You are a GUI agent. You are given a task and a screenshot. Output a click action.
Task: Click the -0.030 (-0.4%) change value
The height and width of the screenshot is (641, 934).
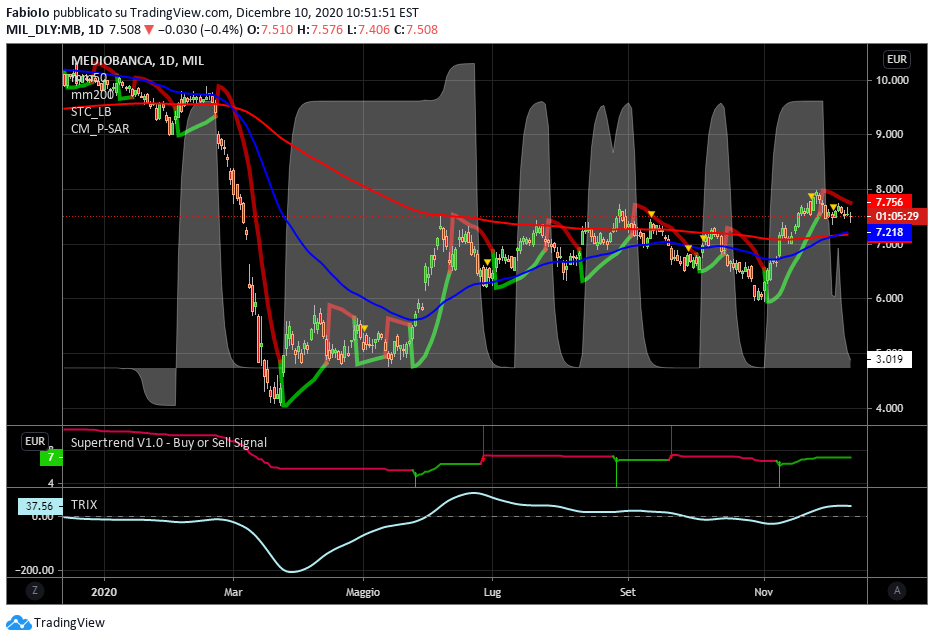click(200, 30)
